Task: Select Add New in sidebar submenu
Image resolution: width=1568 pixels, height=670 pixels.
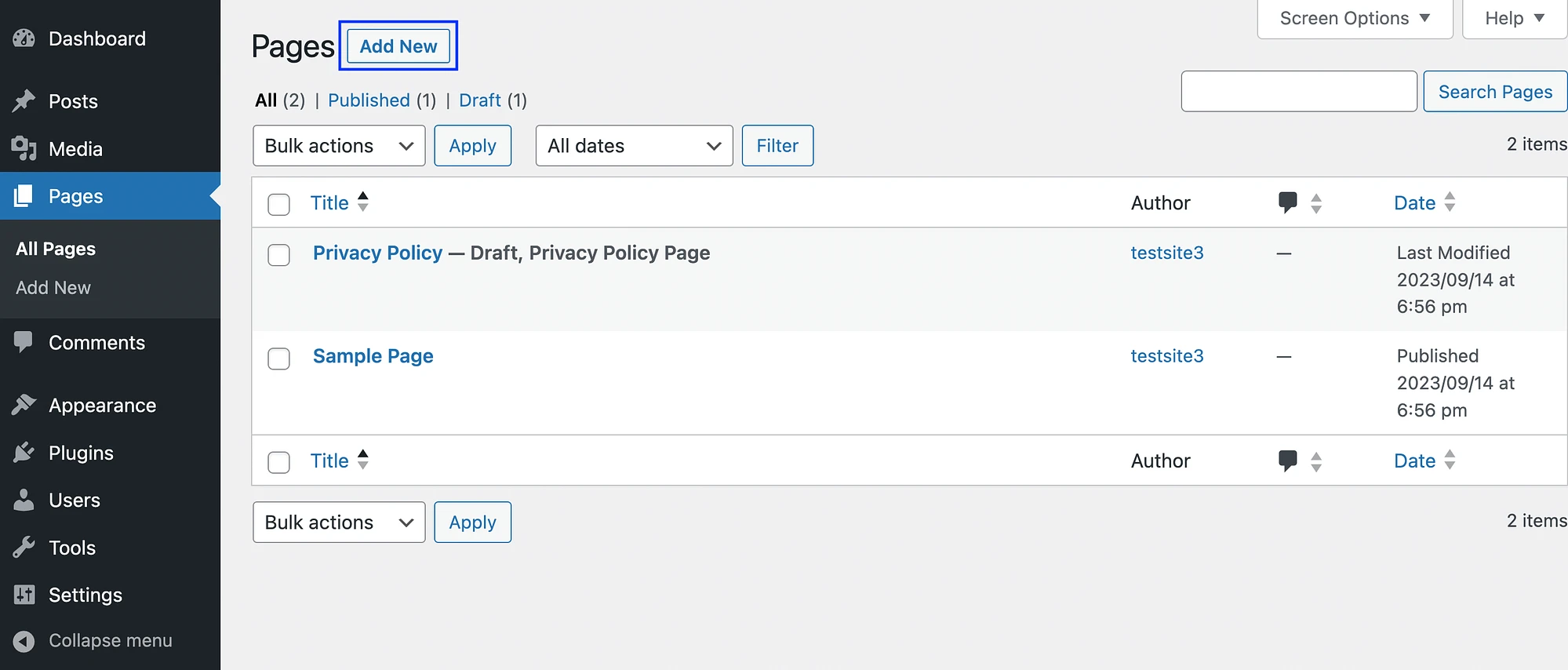Action: (x=53, y=288)
